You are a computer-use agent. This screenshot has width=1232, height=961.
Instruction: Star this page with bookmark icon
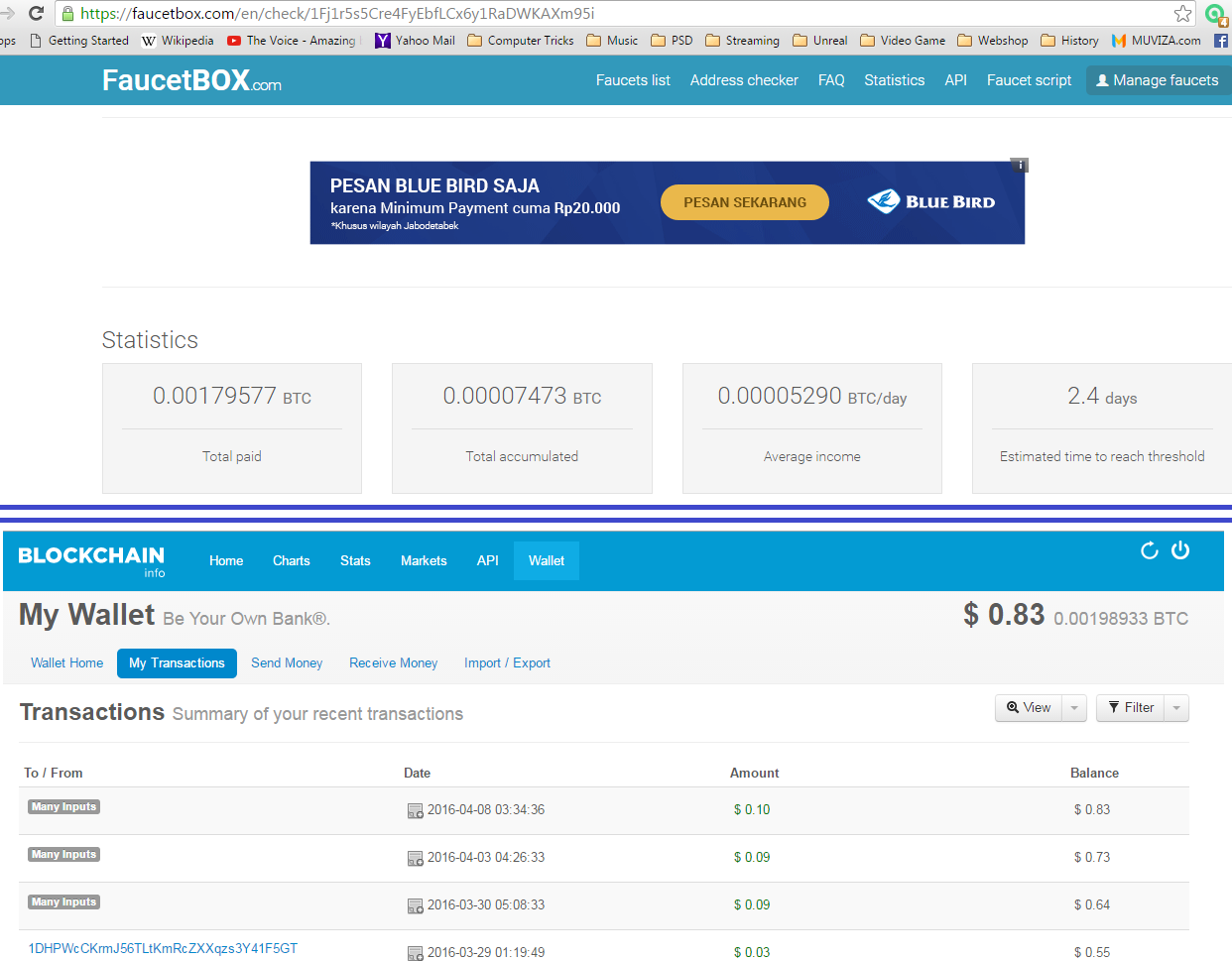[1182, 13]
